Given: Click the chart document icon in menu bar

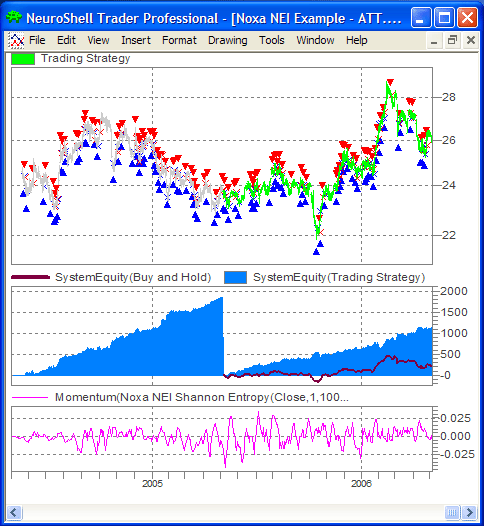Looking at the screenshot, I should pos(16,41).
